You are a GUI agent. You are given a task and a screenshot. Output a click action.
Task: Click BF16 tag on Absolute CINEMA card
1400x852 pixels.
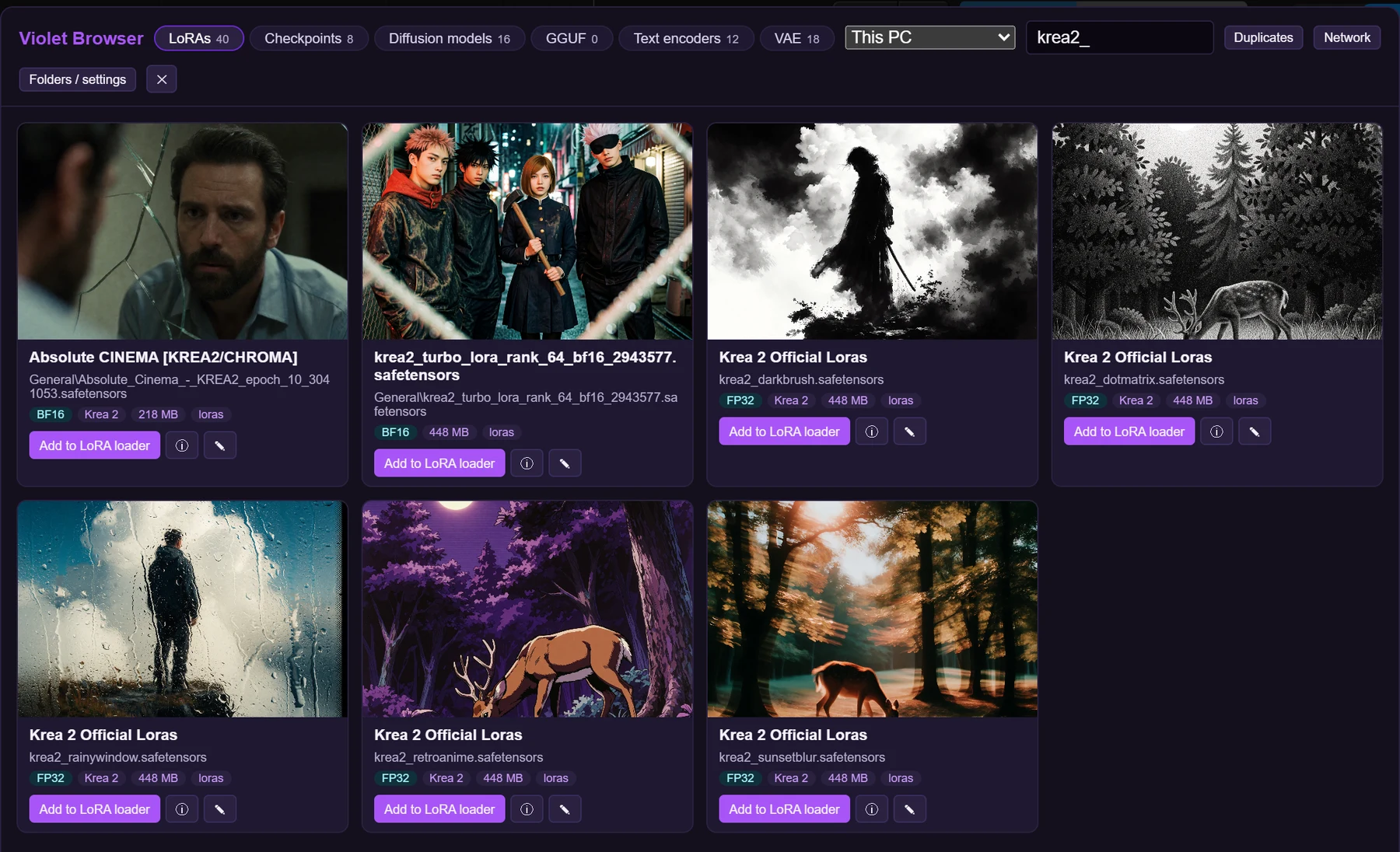tap(51, 414)
